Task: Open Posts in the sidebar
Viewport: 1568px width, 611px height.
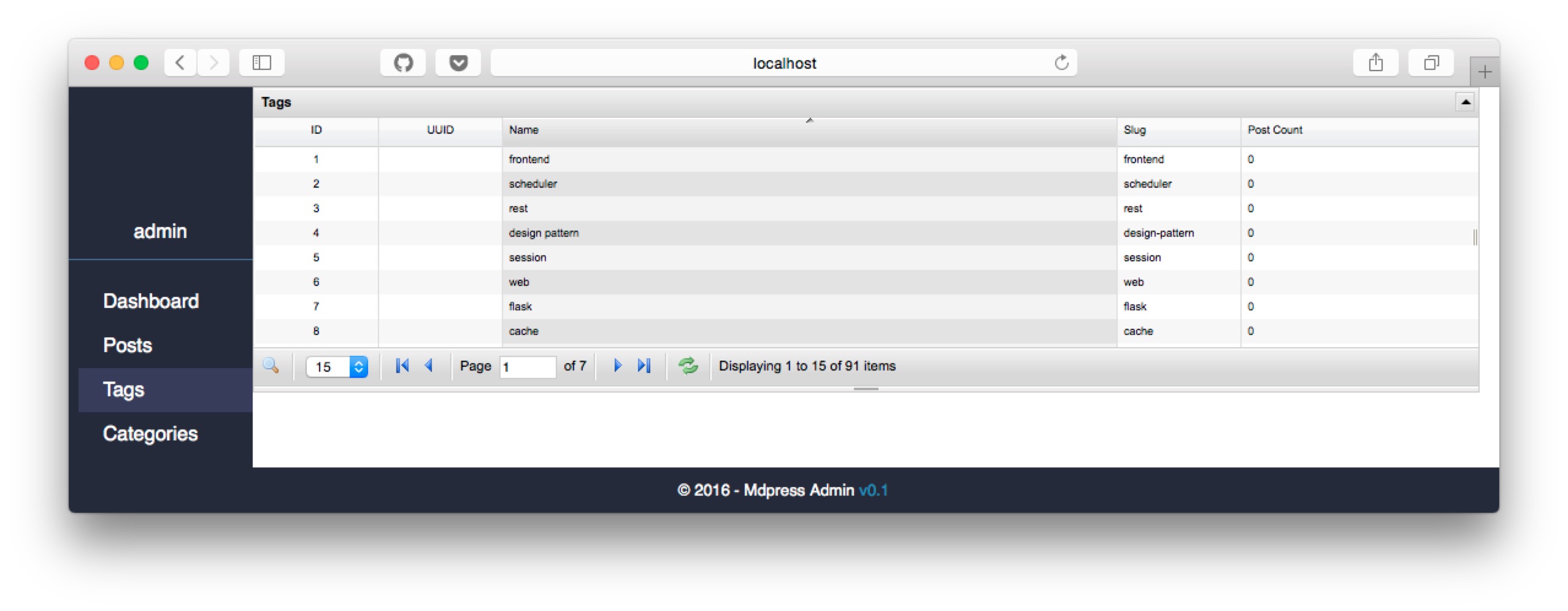Action: click(x=128, y=345)
